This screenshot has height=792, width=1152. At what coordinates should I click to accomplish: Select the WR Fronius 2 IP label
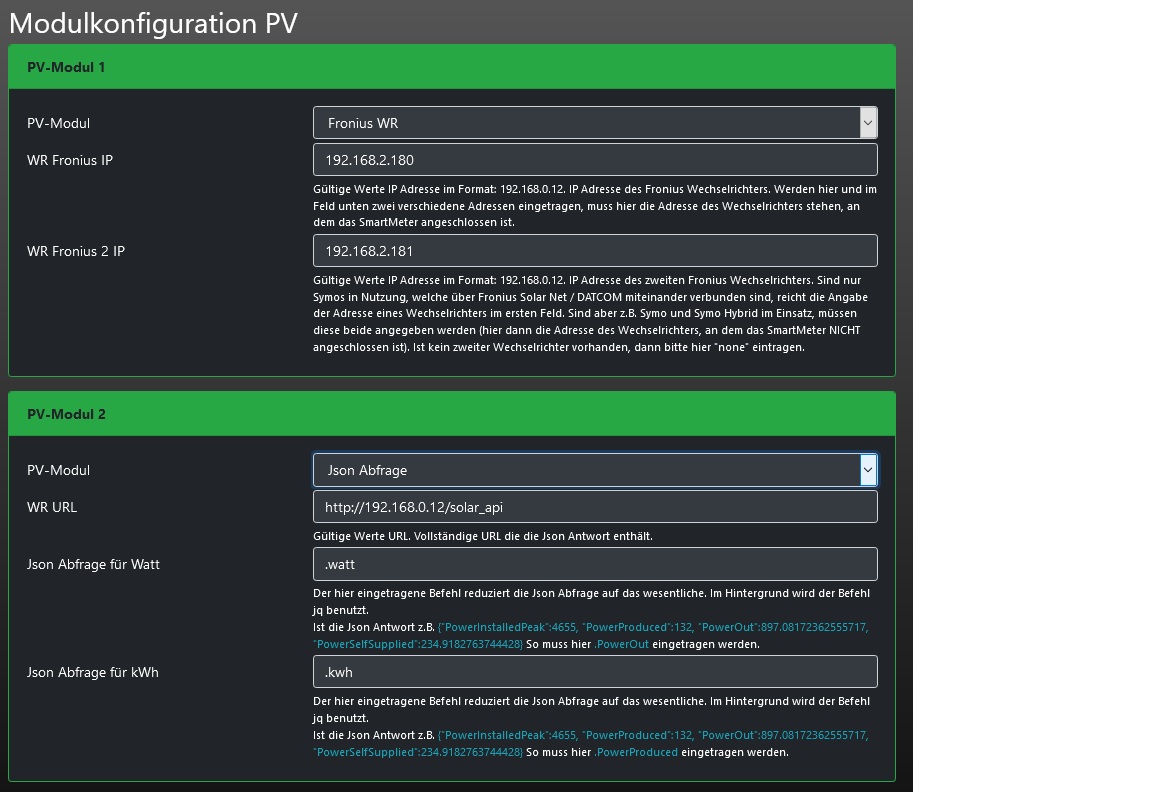click(x=76, y=251)
